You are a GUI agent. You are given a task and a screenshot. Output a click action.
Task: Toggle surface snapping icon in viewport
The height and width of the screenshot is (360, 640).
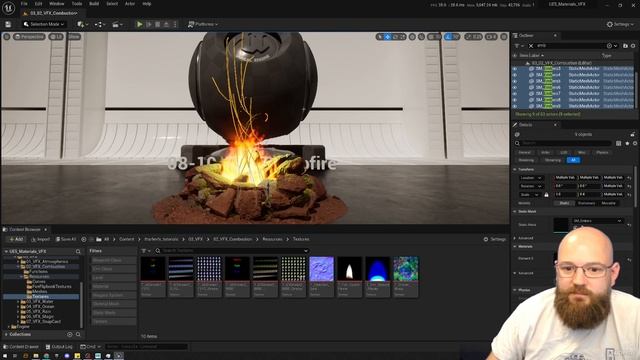point(422,37)
